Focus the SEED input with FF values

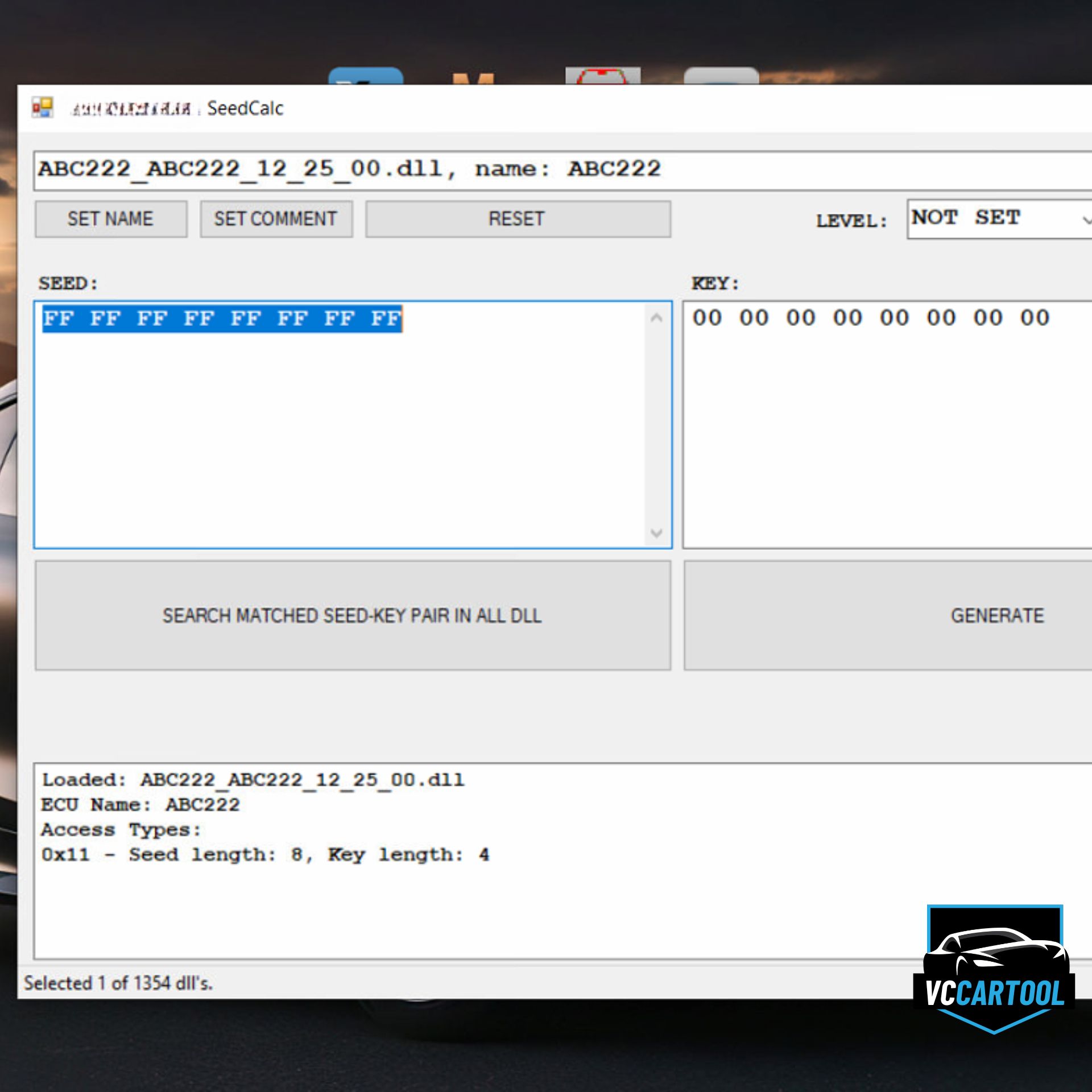[x=341, y=424]
